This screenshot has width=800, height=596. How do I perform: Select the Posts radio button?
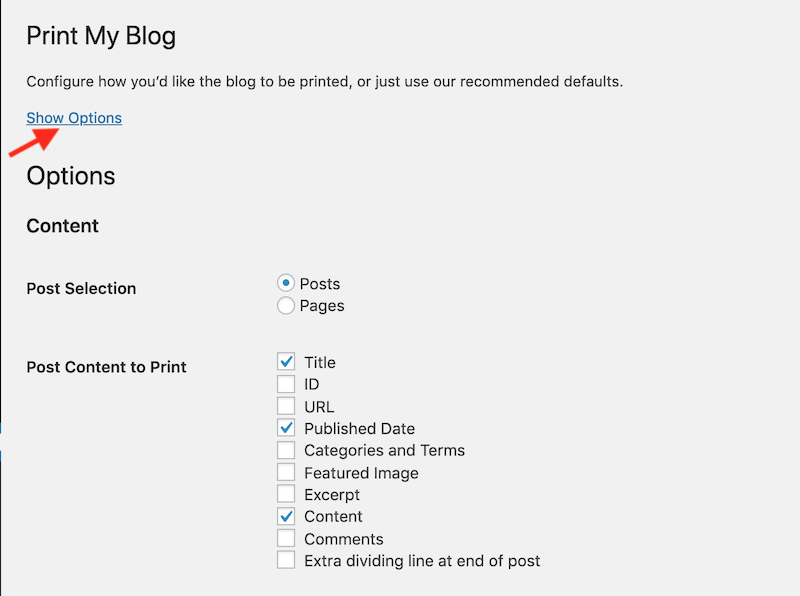click(286, 283)
